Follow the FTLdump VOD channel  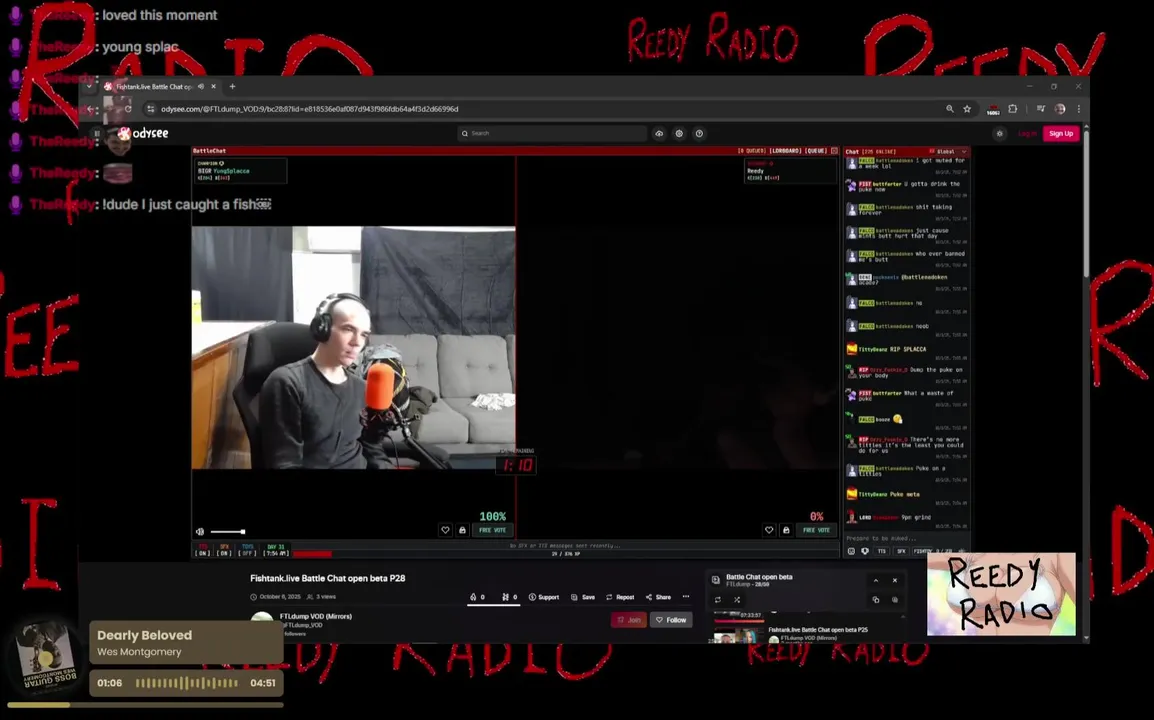click(671, 620)
